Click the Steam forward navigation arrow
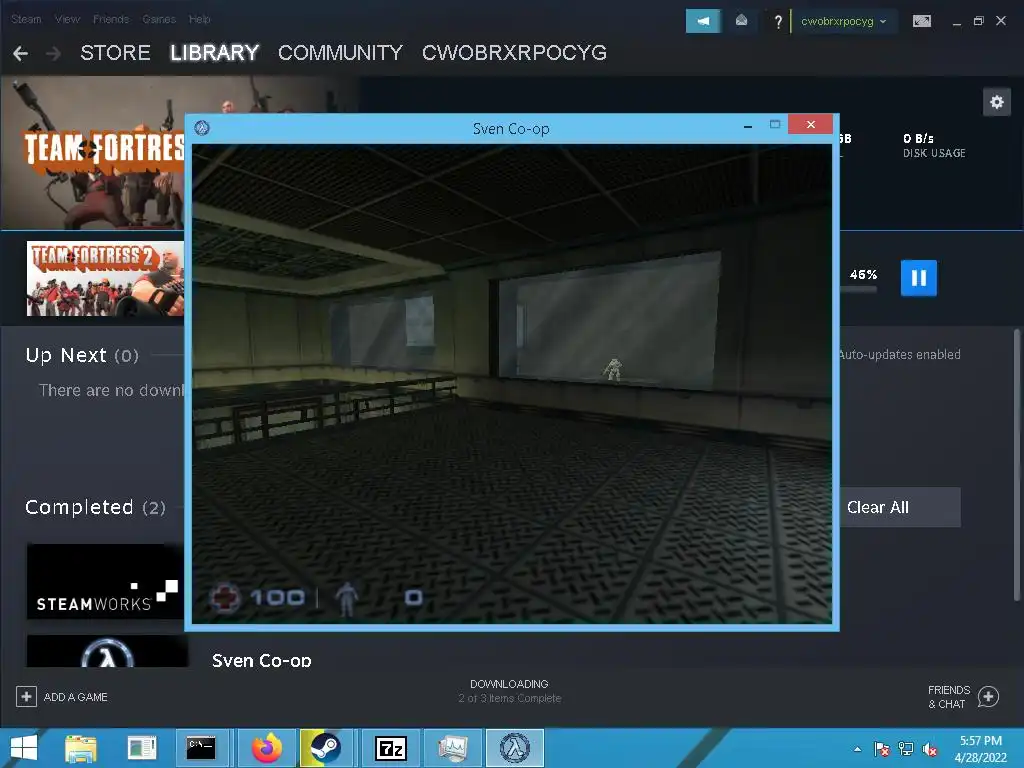The image size is (1024, 768). pos(54,54)
